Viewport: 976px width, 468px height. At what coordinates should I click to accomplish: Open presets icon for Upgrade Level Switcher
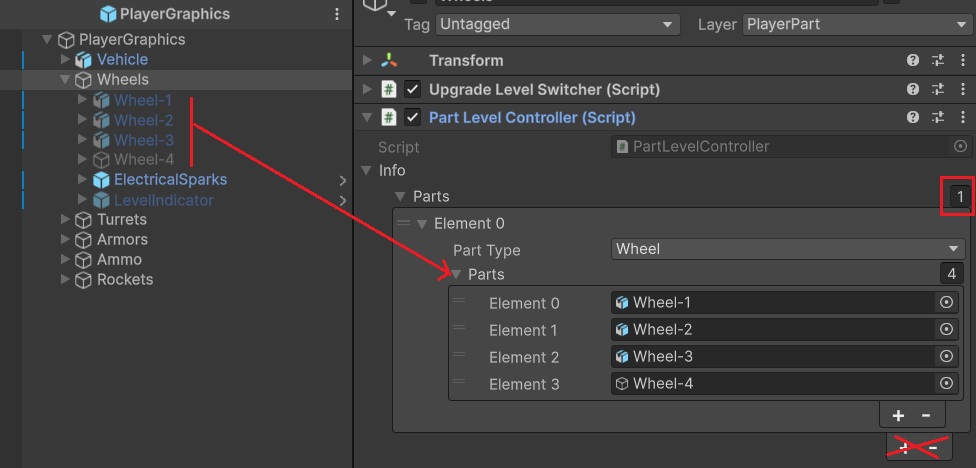(937, 89)
